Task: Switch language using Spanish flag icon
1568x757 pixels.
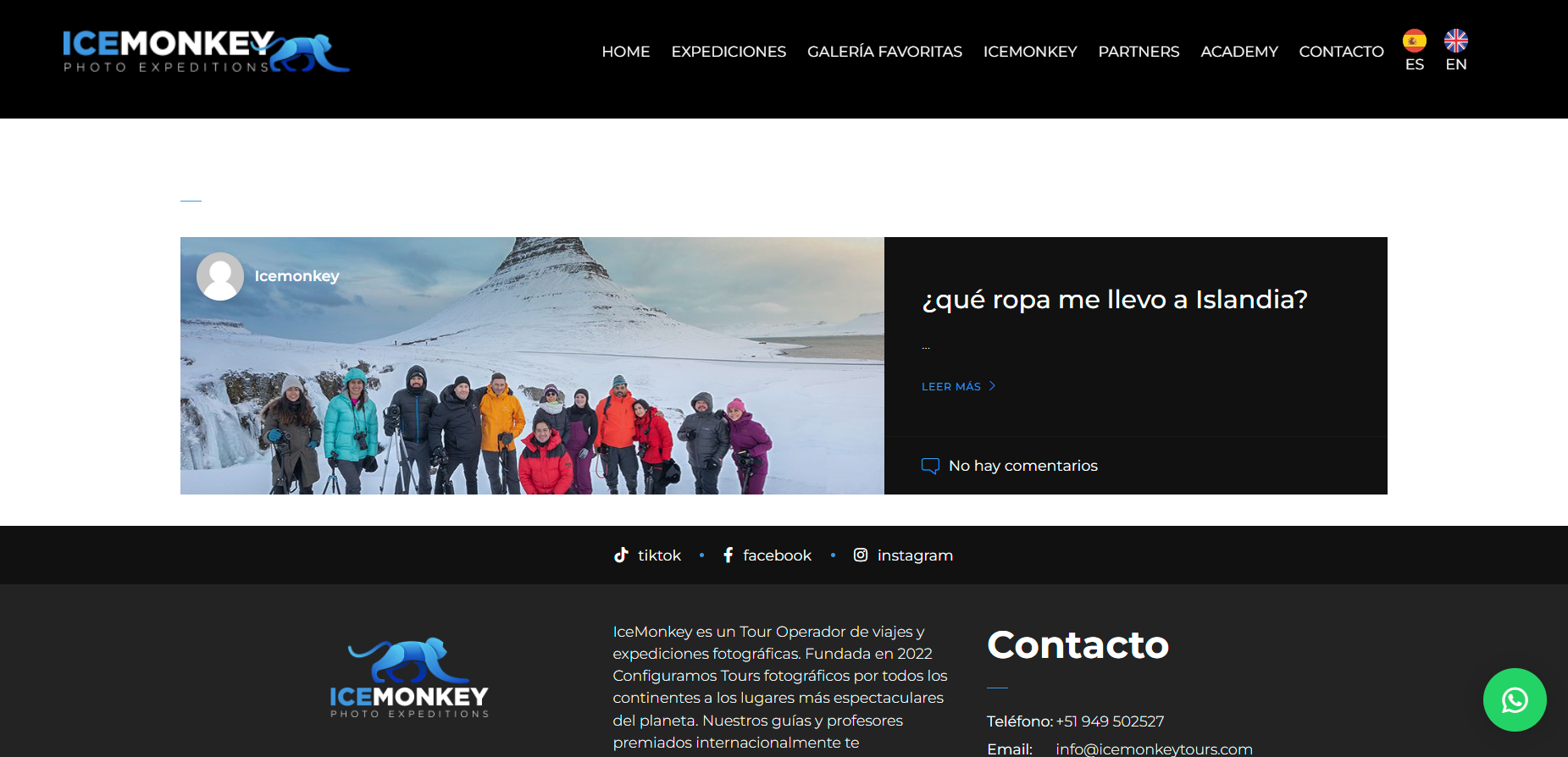Action: click(1414, 41)
